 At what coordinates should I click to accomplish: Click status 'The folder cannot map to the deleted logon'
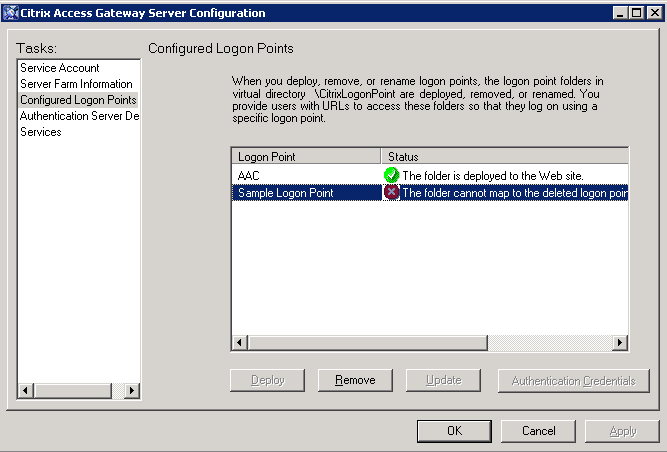coord(515,193)
